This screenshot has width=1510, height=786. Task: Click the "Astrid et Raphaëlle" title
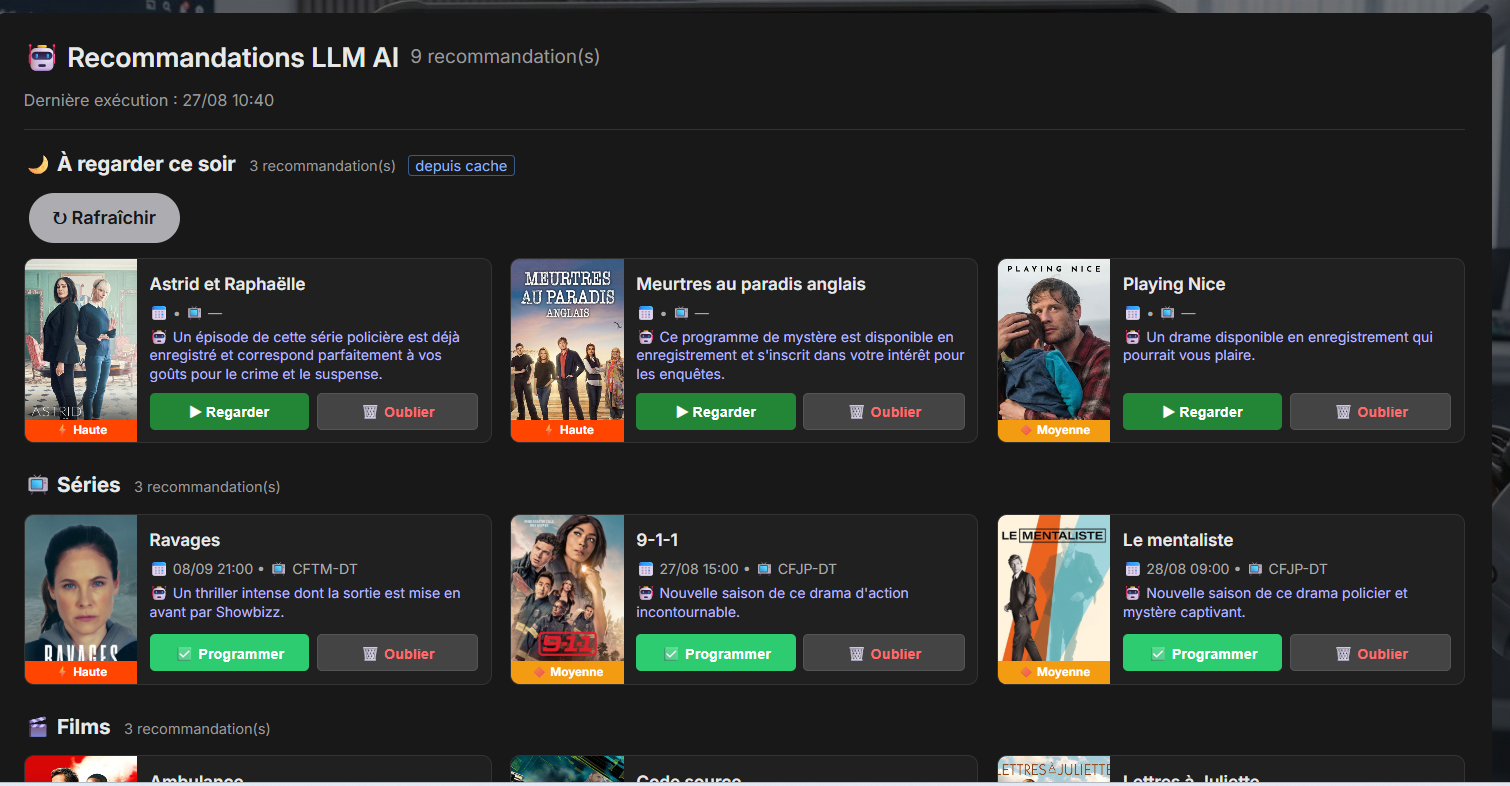coord(228,284)
